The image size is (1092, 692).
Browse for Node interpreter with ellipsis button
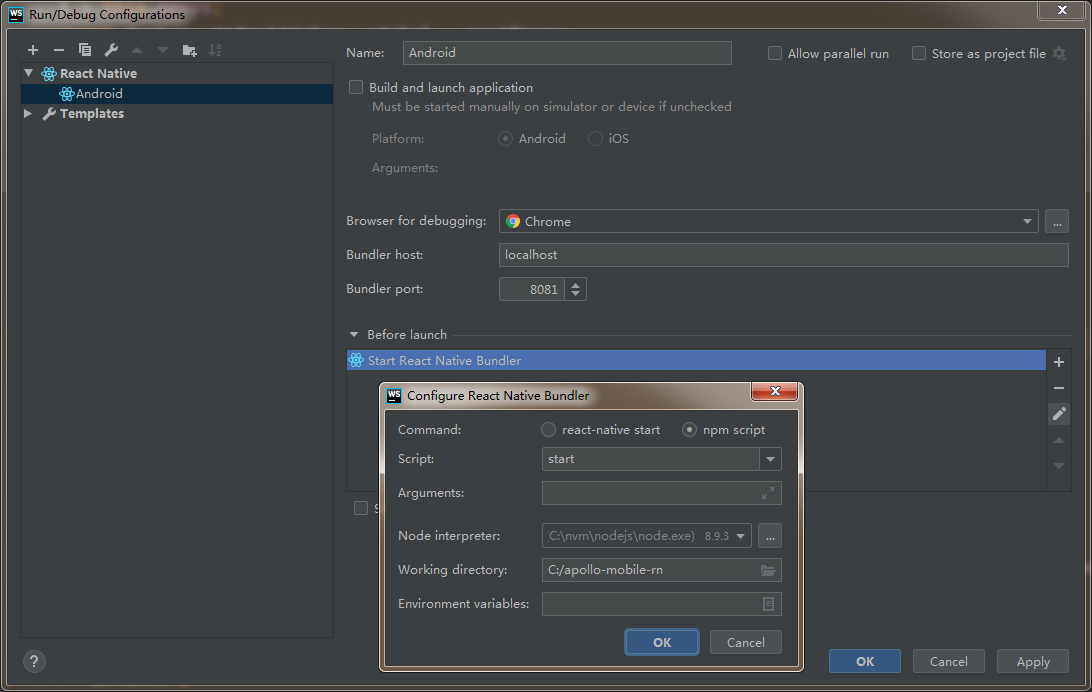click(770, 536)
